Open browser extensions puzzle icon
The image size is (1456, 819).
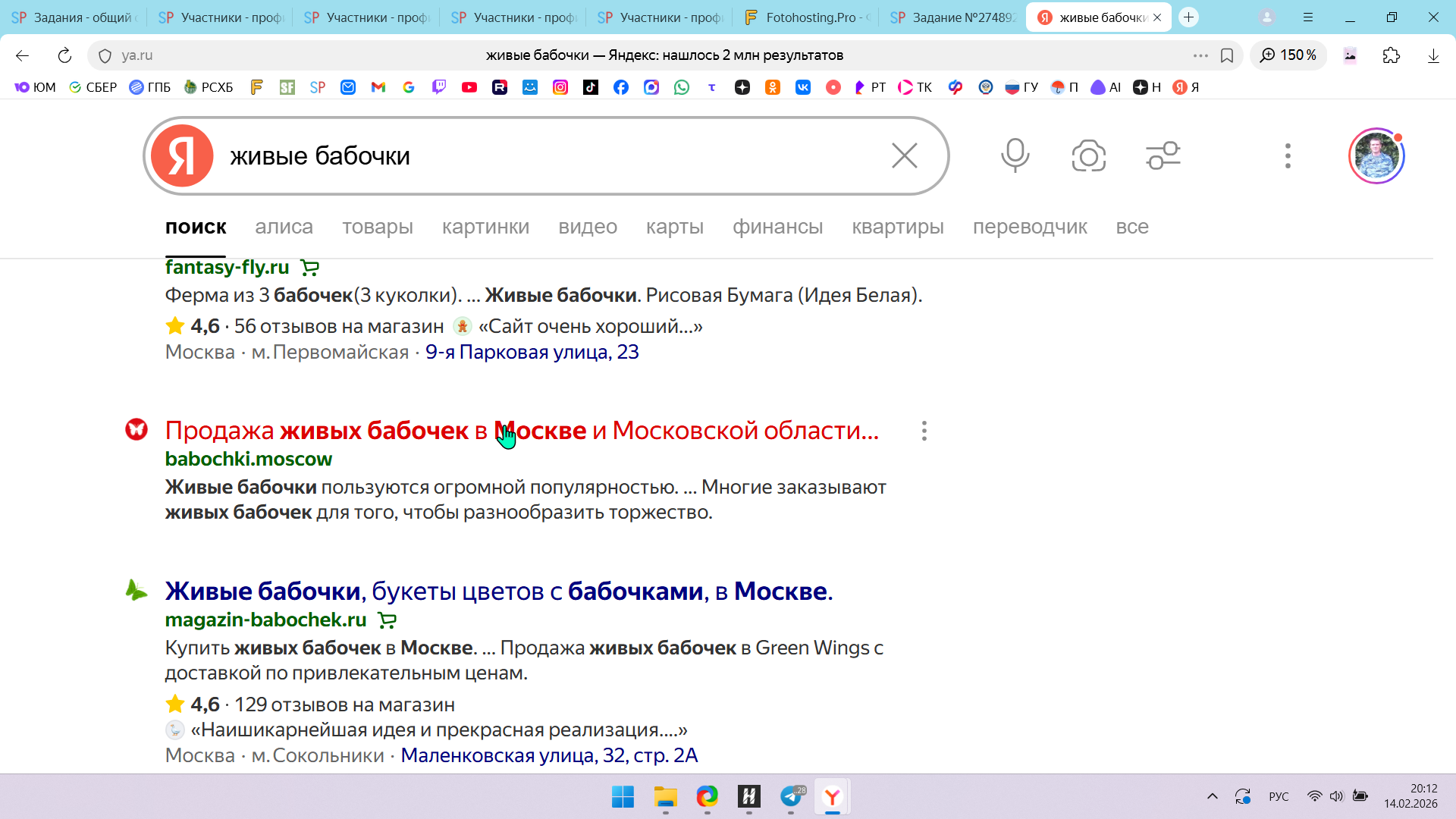point(1391,55)
